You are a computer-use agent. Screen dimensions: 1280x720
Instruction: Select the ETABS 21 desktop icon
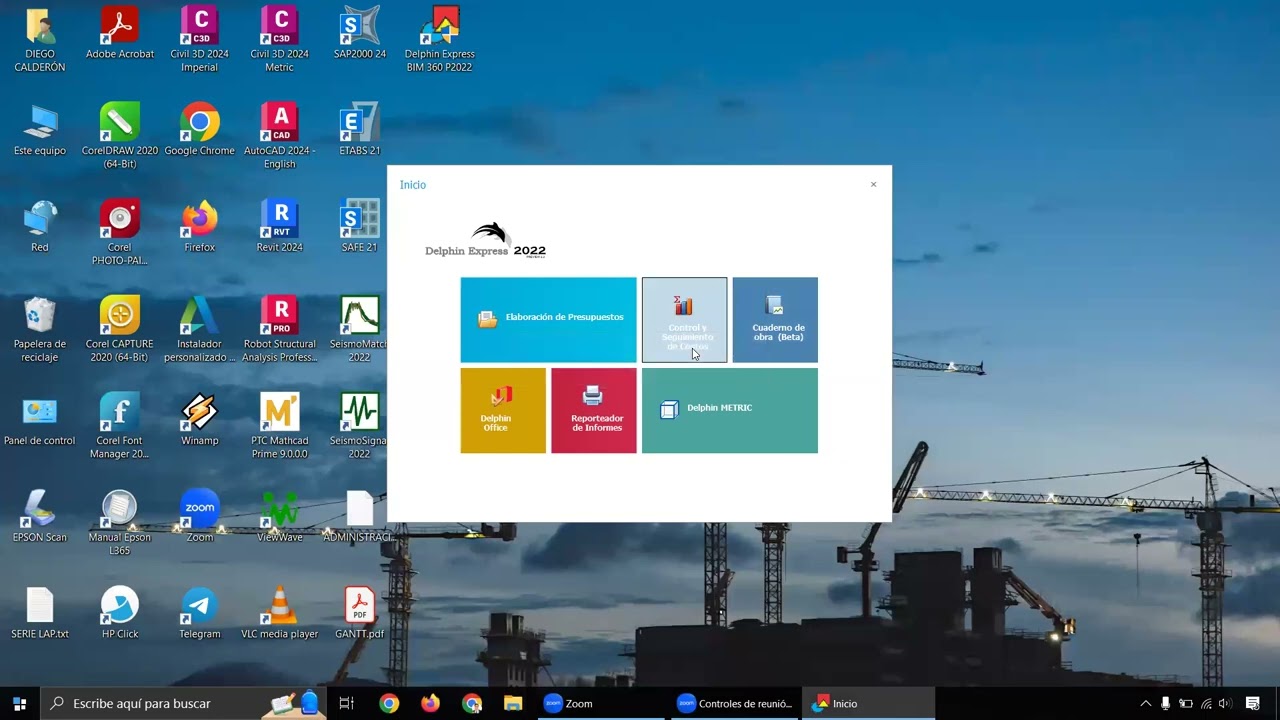(360, 129)
